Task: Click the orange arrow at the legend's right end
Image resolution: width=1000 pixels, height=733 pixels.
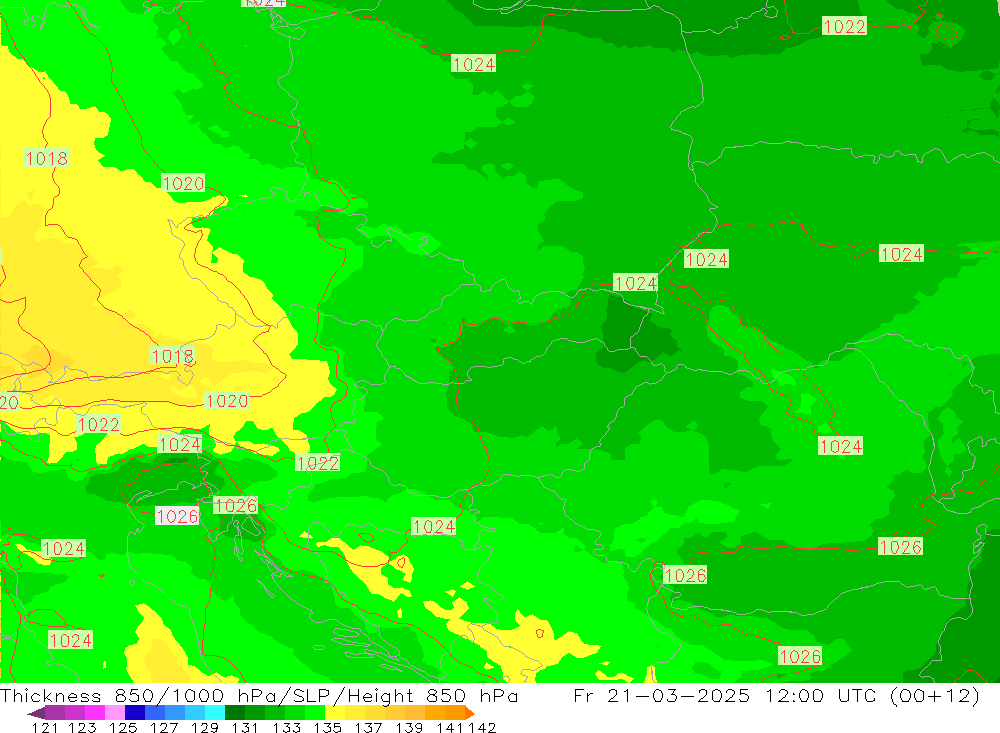Action: (470, 713)
